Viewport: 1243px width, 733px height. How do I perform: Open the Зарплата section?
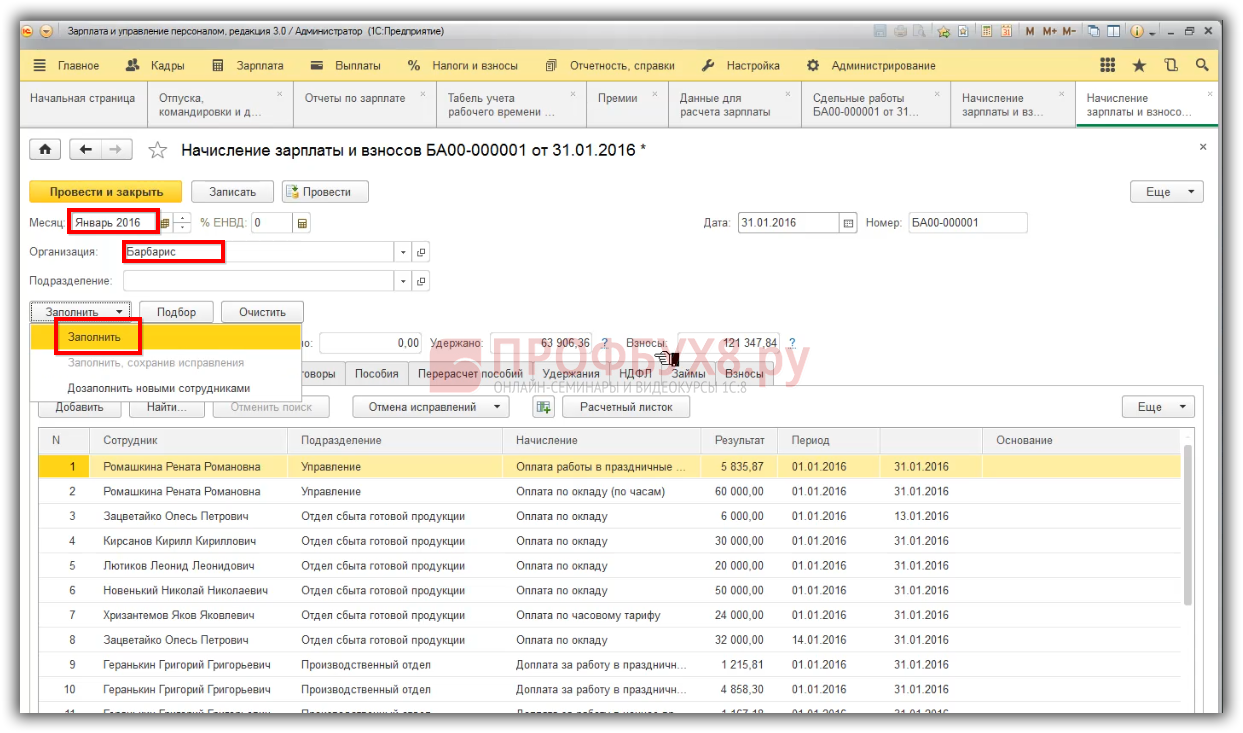pos(248,66)
